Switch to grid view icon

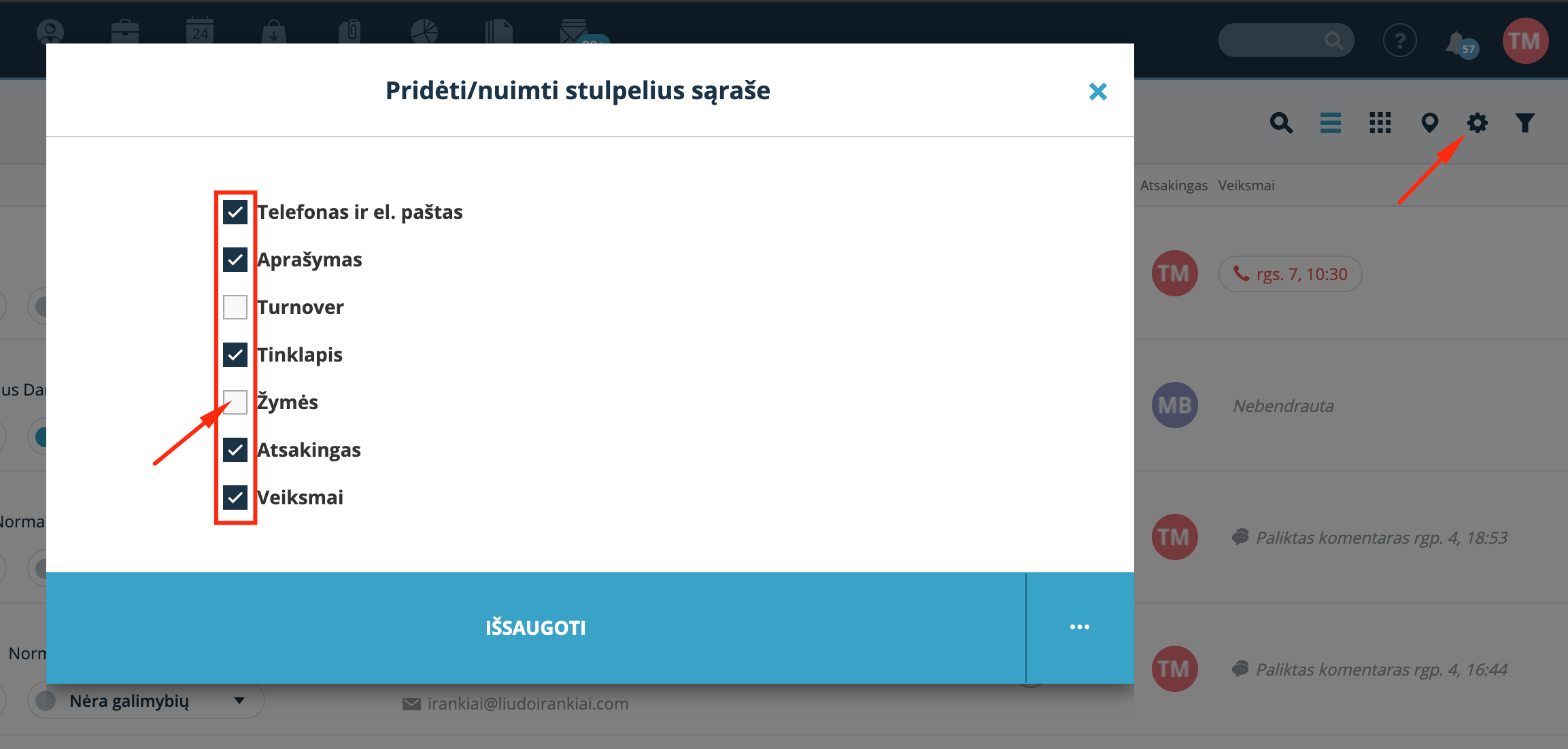point(1380,123)
